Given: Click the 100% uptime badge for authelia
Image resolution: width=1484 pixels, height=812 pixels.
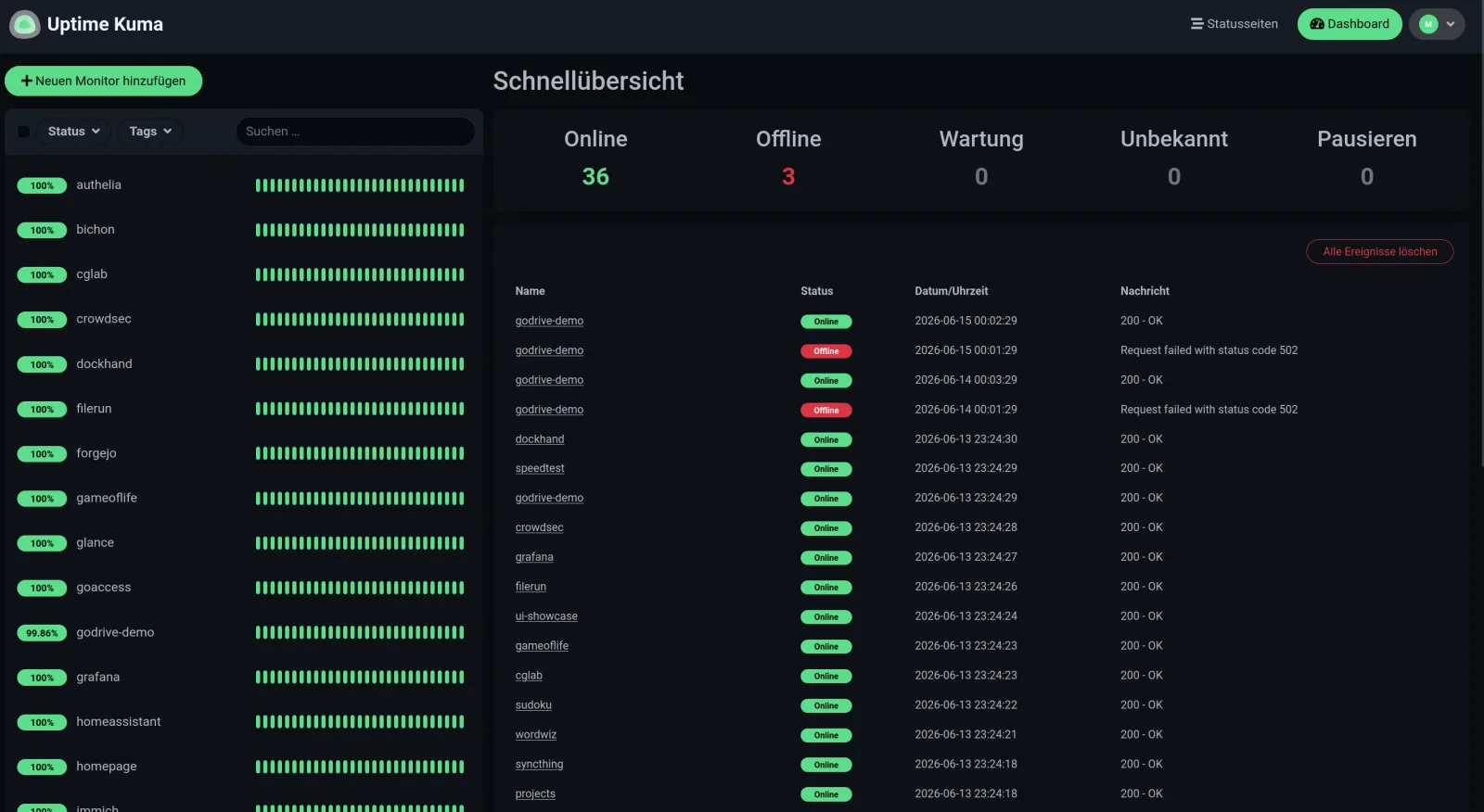Looking at the screenshot, I should [42, 185].
